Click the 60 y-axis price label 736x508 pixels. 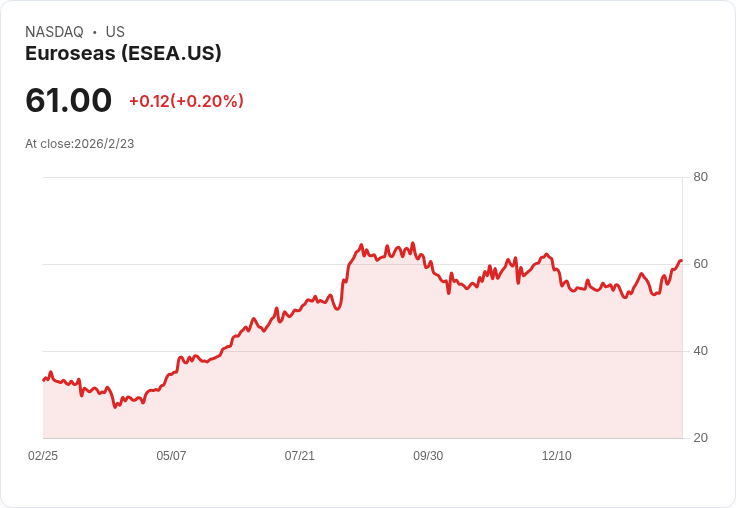tap(700, 264)
